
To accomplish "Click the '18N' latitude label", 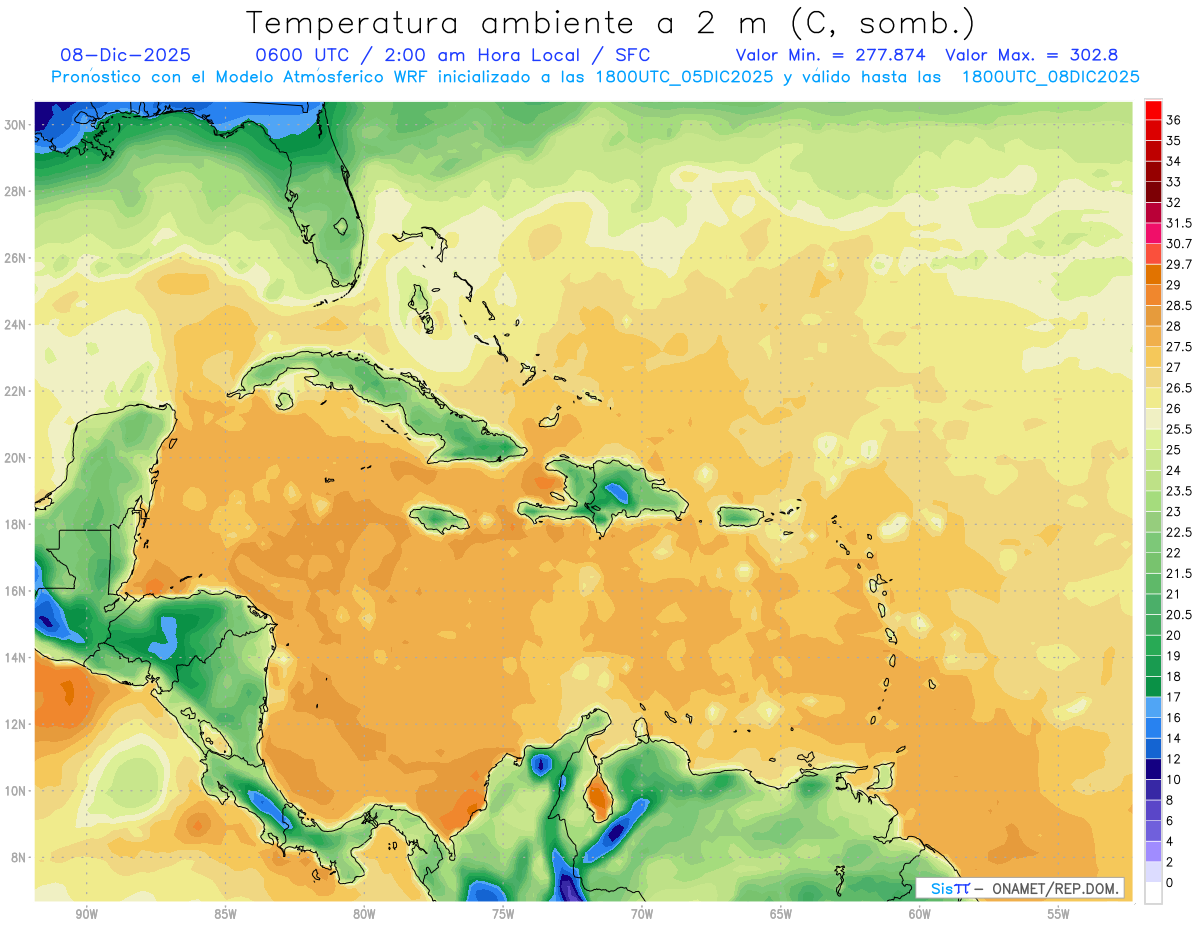I will pyautogui.click(x=16, y=524).
